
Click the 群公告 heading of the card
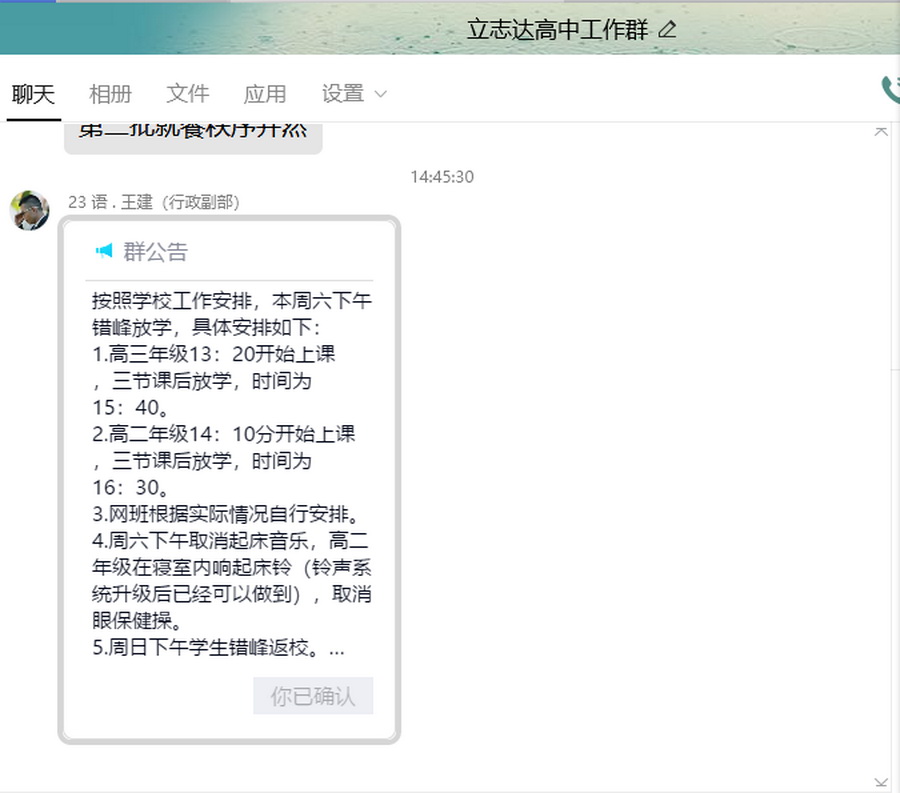pyautogui.click(x=155, y=252)
